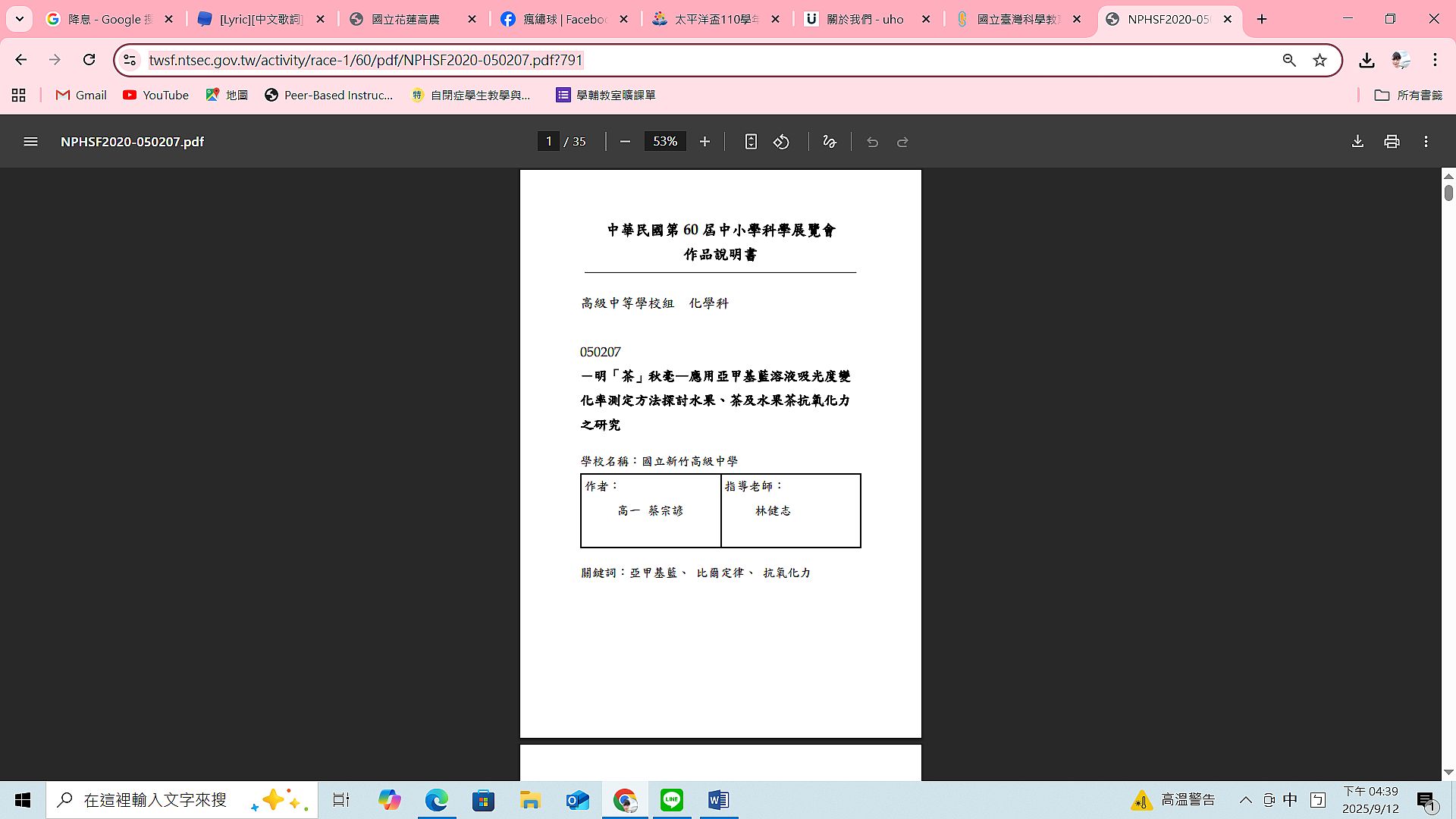The width and height of the screenshot is (1456, 819).
Task: Print the PDF document
Action: point(1392,142)
